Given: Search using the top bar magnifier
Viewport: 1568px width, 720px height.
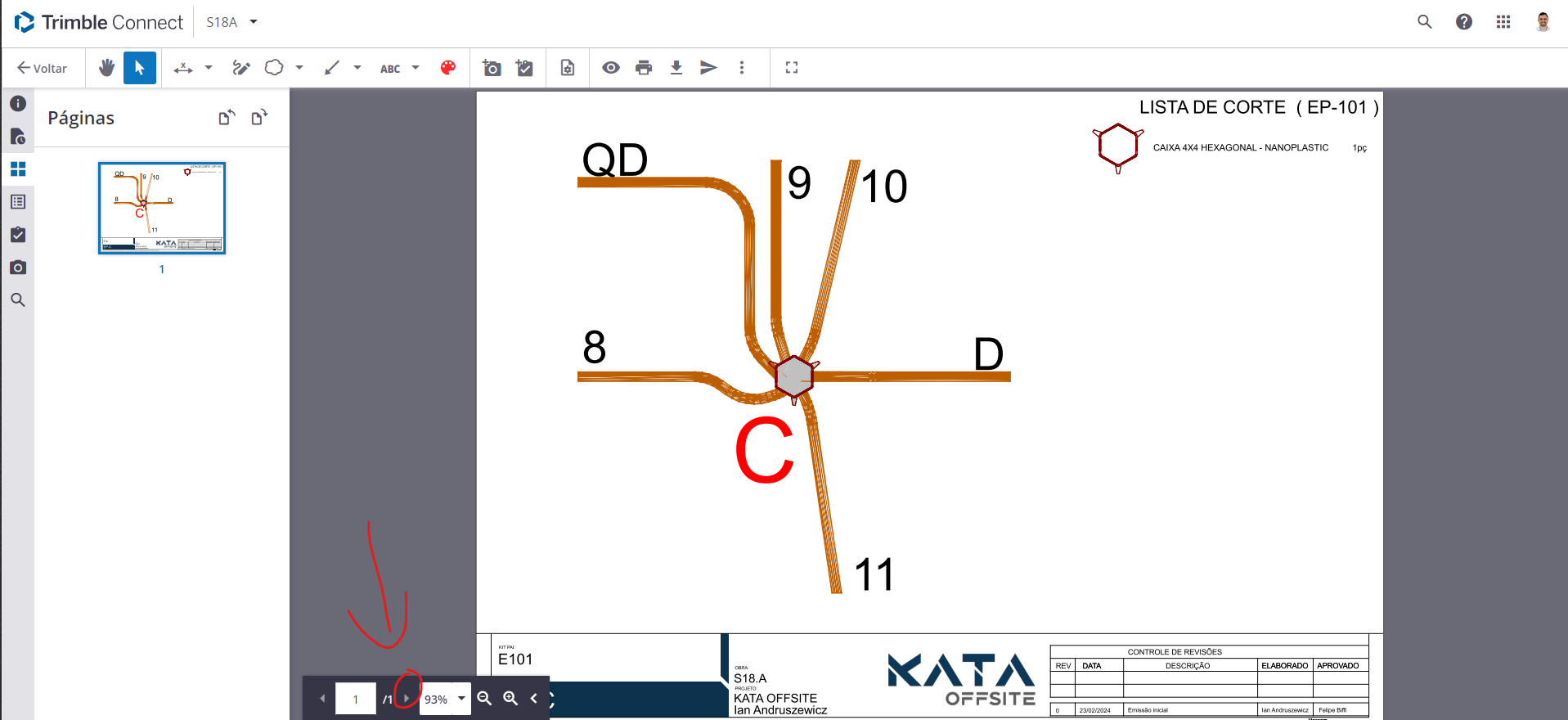Looking at the screenshot, I should click(x=1425, y=22).
